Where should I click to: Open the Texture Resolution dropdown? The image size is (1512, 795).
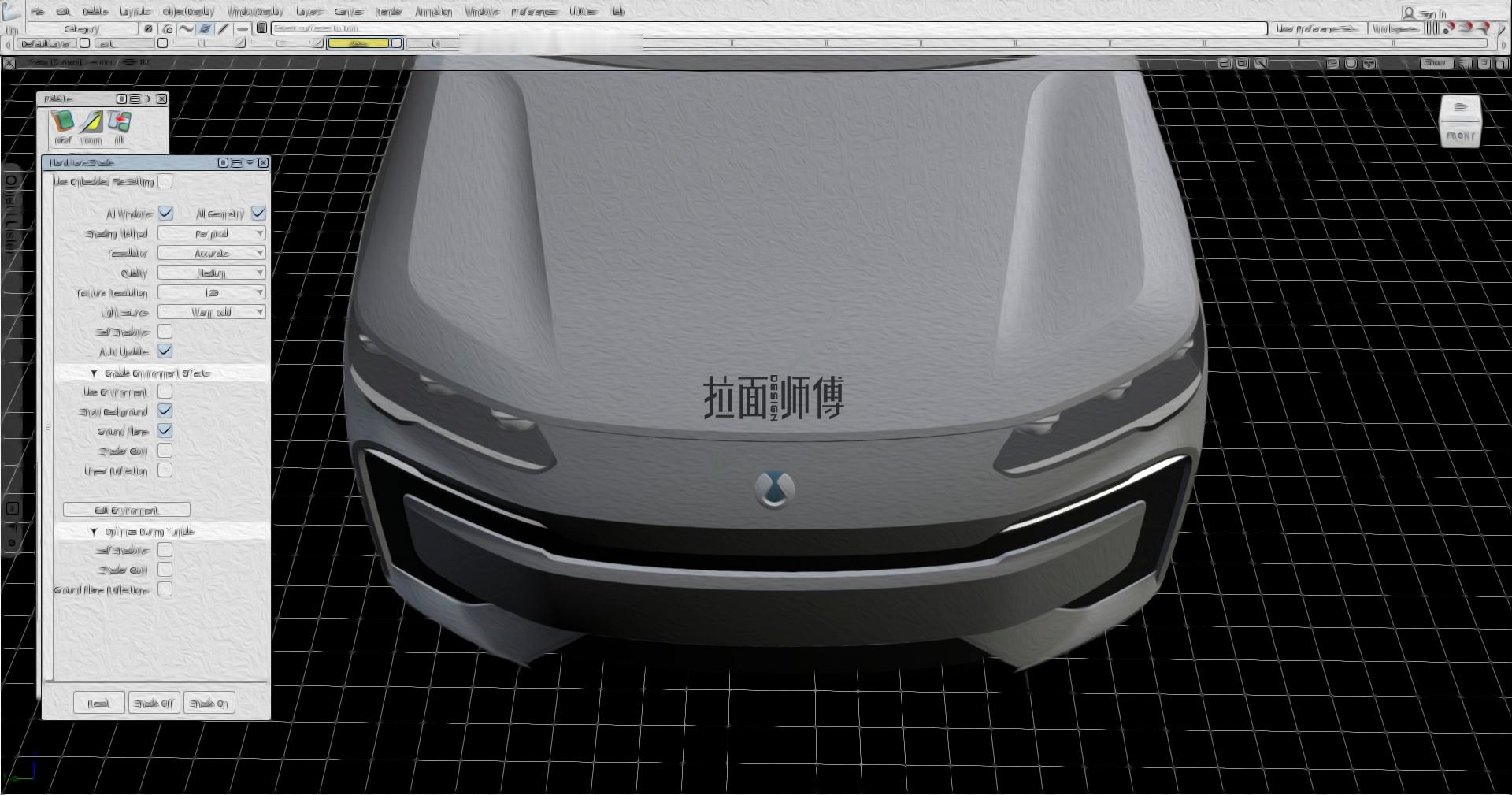tap(212, 292)
